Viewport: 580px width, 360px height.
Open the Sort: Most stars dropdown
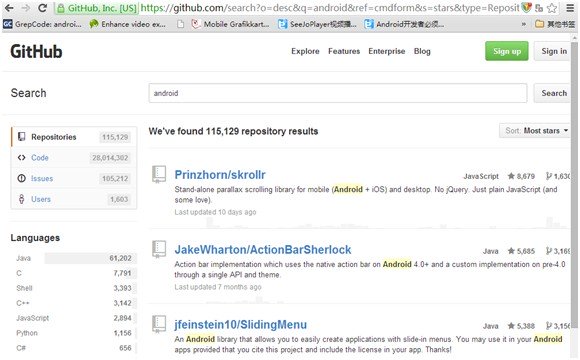535,131
